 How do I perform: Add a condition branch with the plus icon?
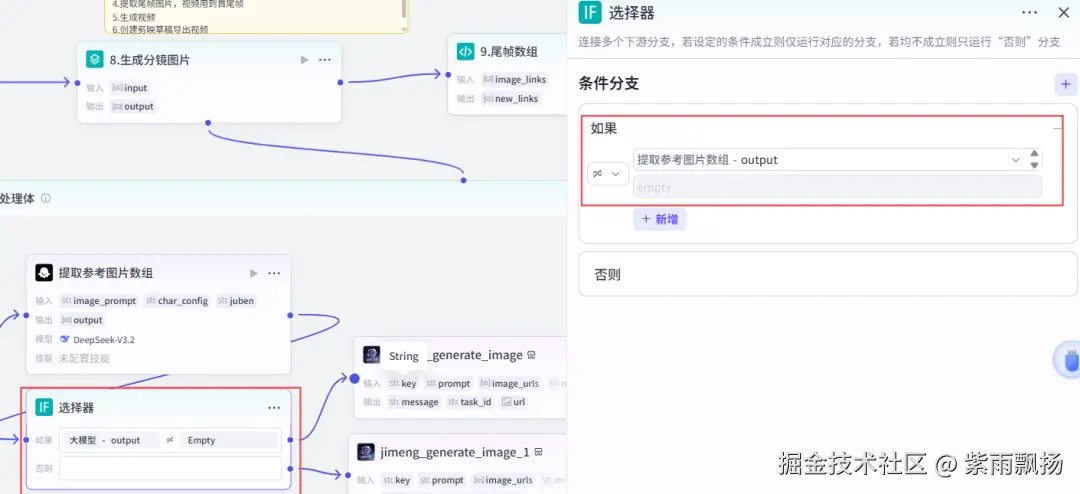pos(1066,84)
